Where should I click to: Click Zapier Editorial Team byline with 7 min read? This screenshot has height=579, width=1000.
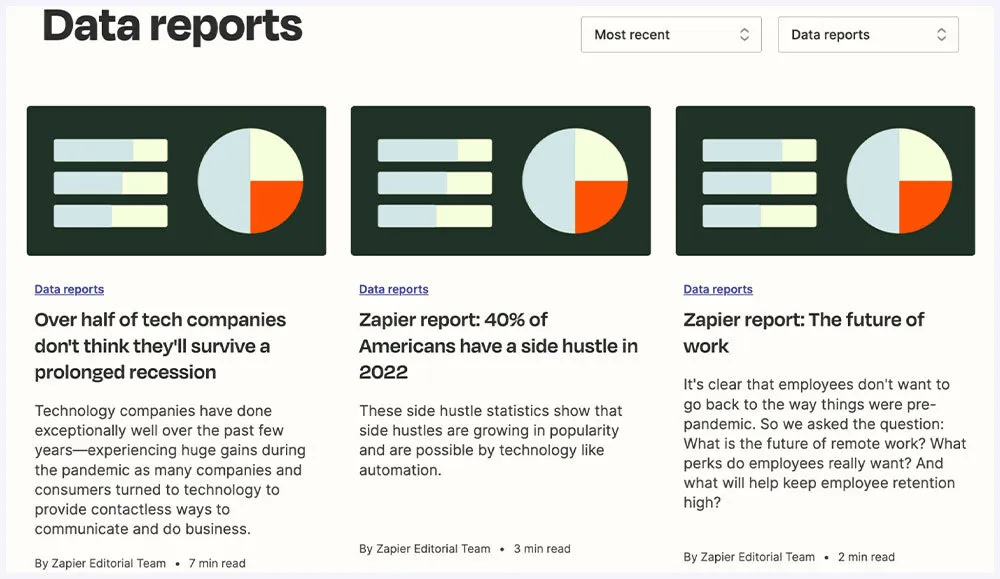point(140,564)
